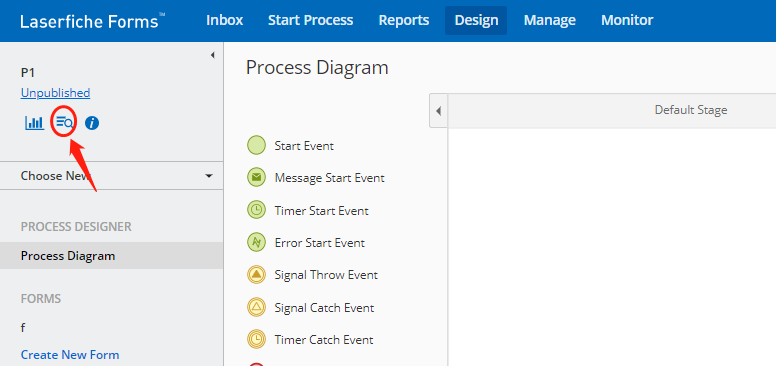Pick the Timer Start Event icon

point(256,210)
